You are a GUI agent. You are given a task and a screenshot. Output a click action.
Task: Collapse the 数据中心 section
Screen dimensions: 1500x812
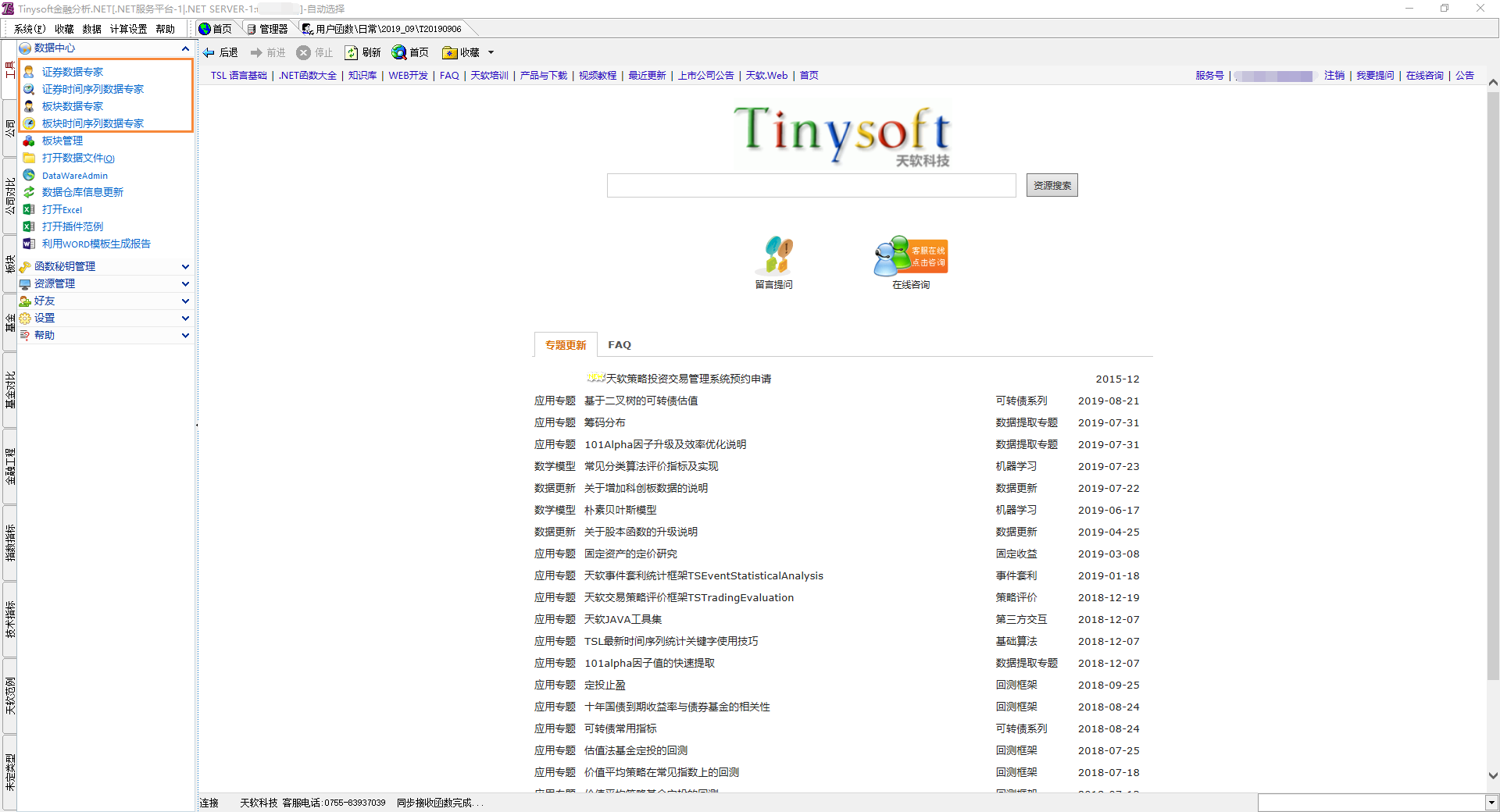[x=185, y=48]
